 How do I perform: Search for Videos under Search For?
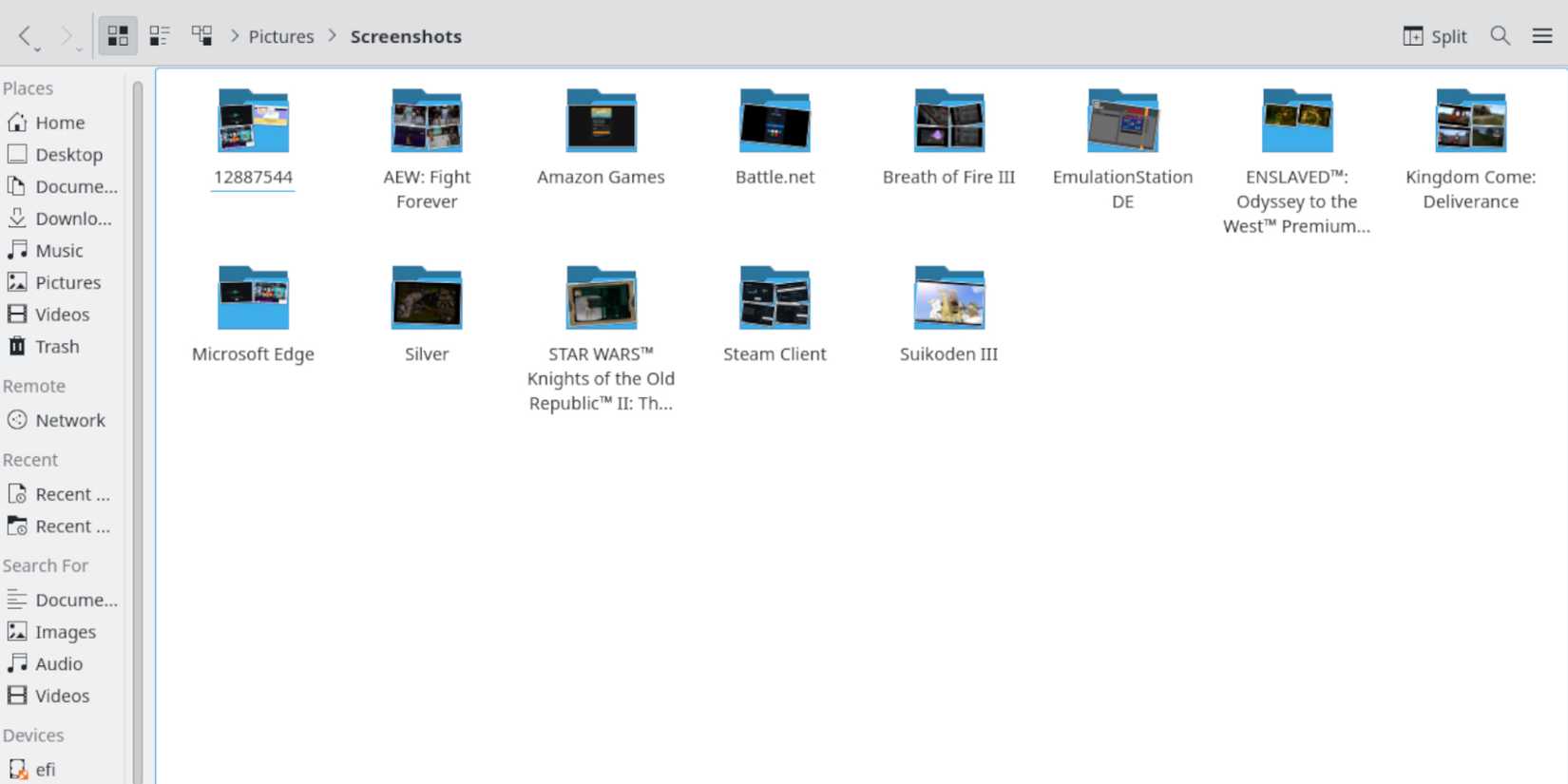point(62,696)
